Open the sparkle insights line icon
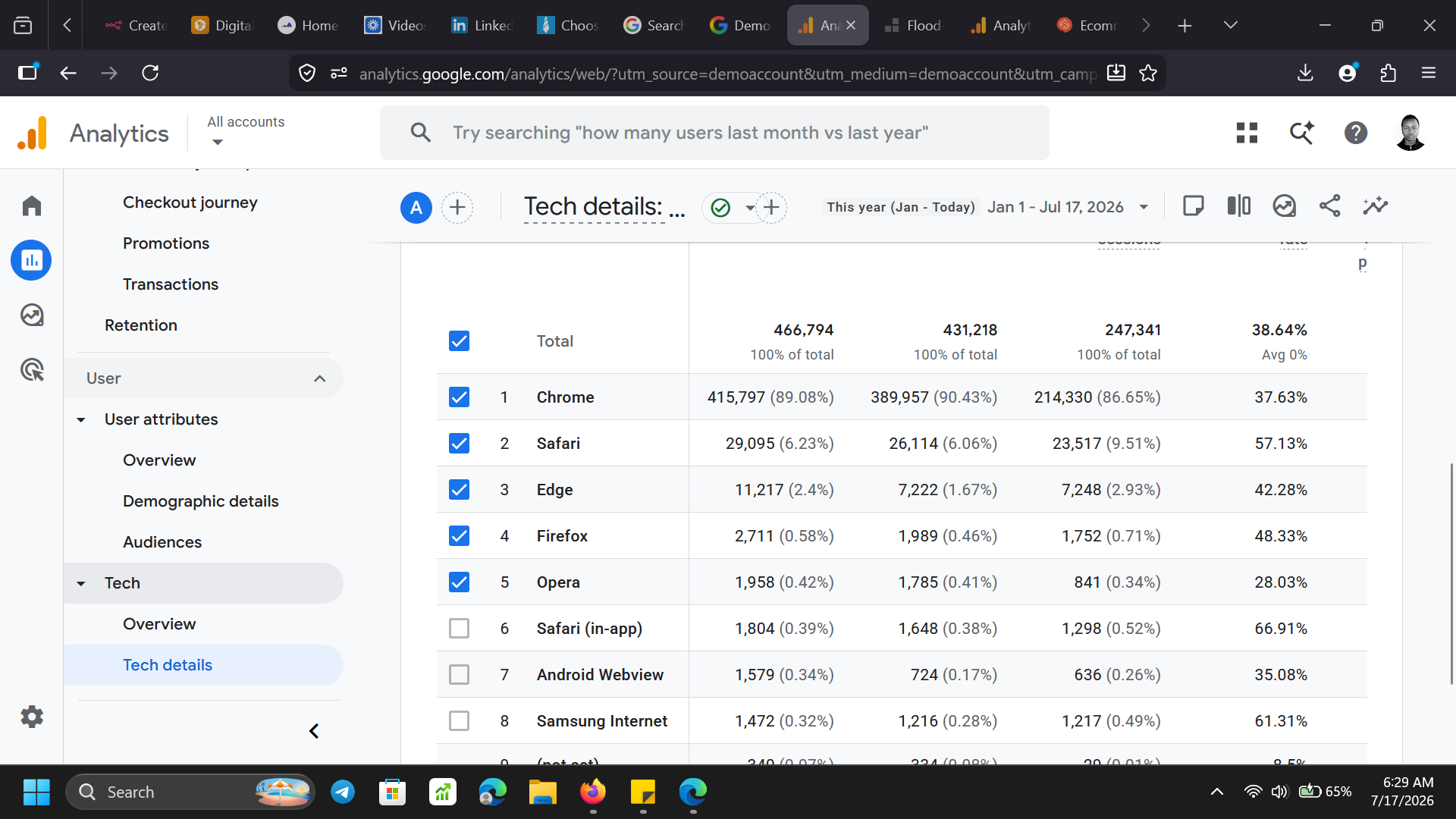The height and width of the screenshot is (819, 1456). coord(1376,206)
